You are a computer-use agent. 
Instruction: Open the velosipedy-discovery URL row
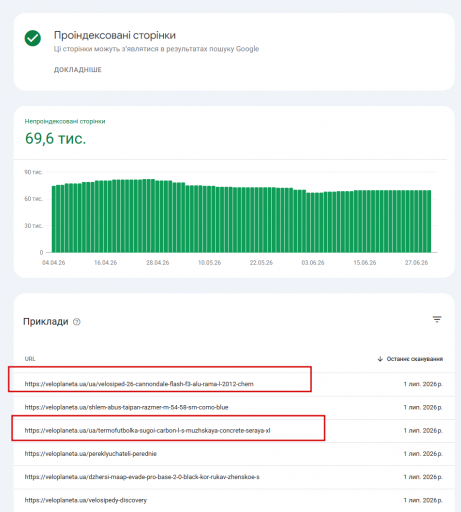coord(234,500)
